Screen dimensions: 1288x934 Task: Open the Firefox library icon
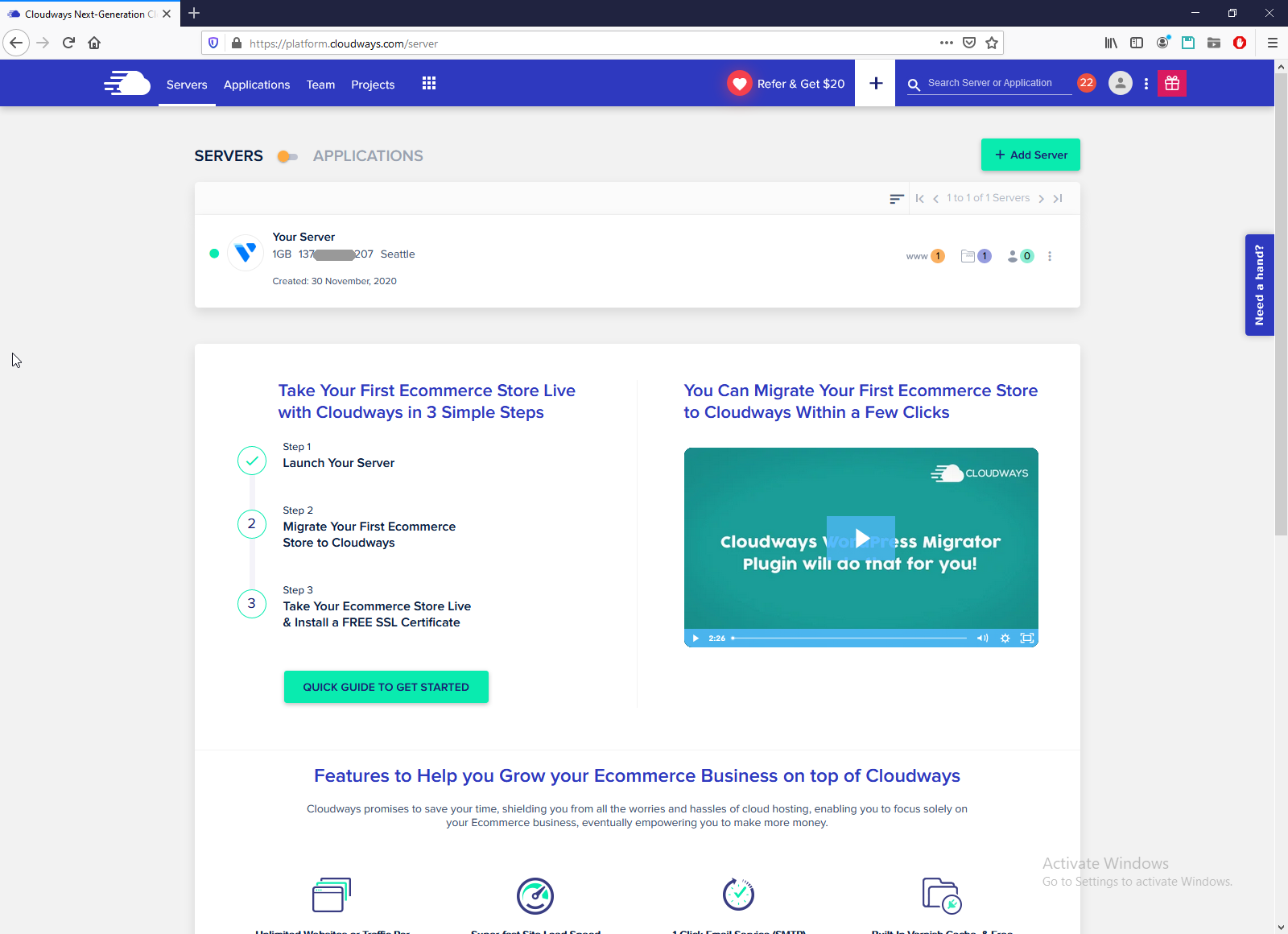[1111, 43]
